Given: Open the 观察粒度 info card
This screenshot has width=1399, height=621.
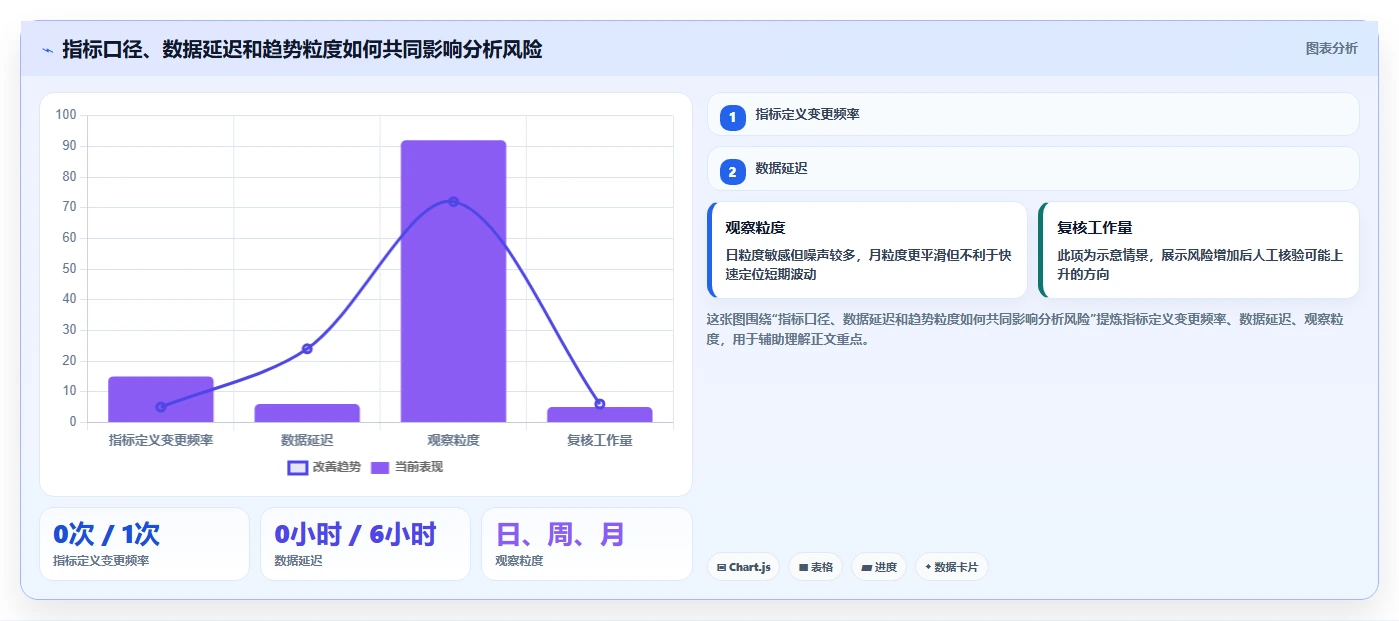Looking at the screenshot, I should point(867,250).
